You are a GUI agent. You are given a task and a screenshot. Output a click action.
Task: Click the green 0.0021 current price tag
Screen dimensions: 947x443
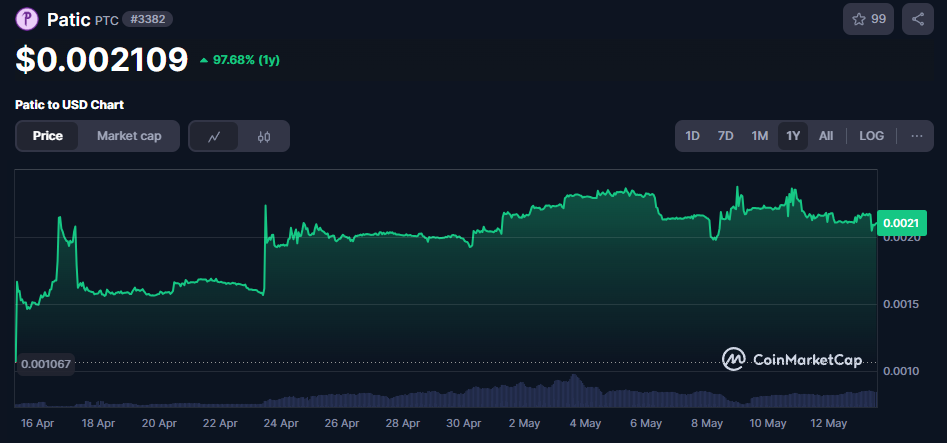901,223
